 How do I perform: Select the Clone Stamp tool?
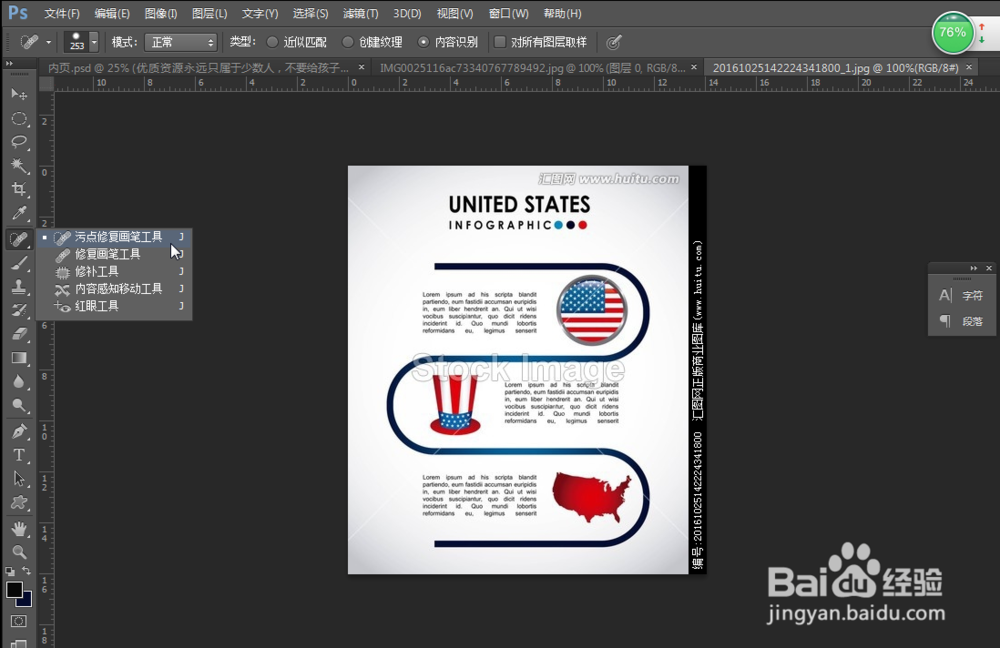click(x=19, y=286)
